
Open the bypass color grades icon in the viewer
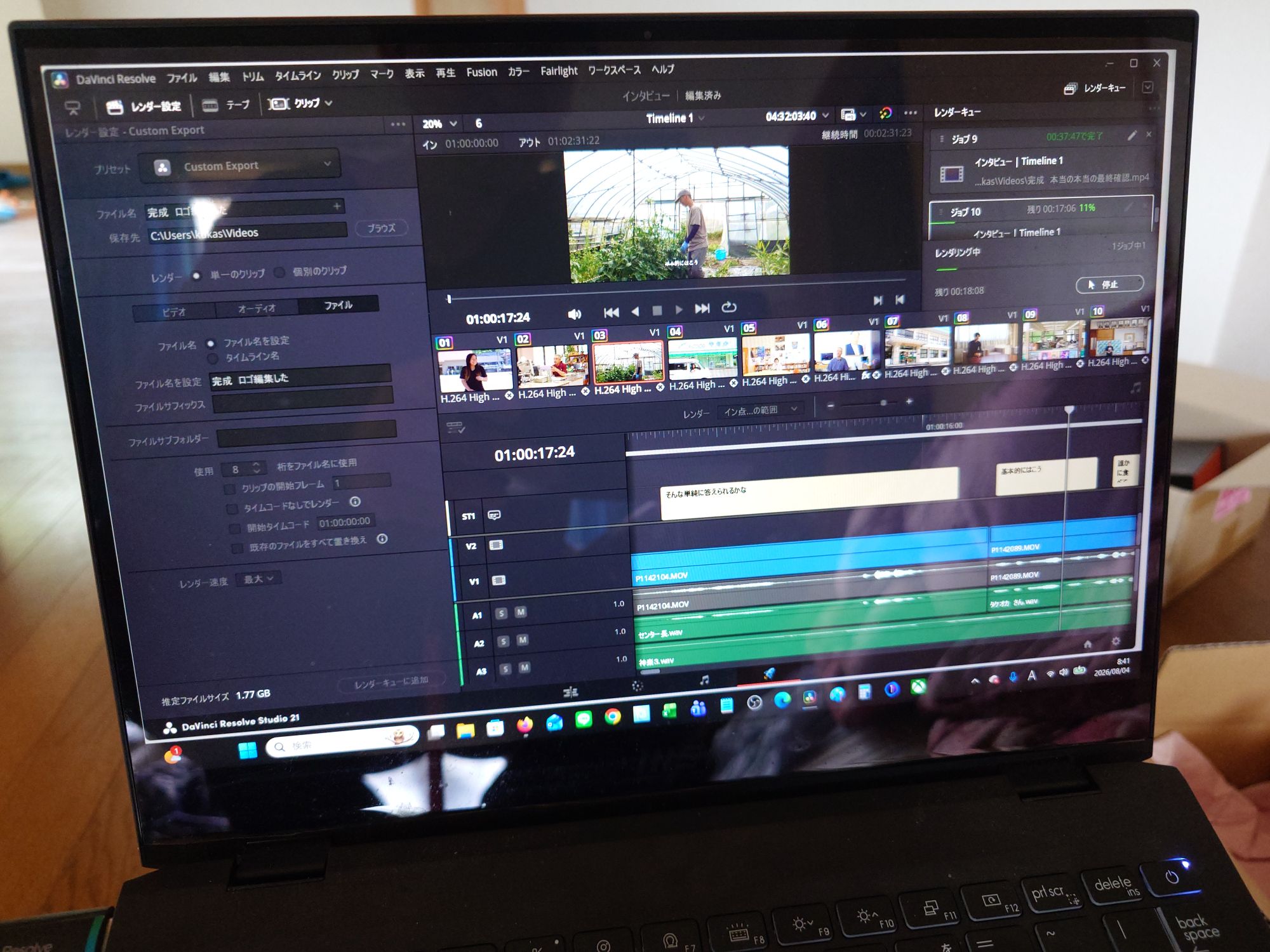(885, 113)
